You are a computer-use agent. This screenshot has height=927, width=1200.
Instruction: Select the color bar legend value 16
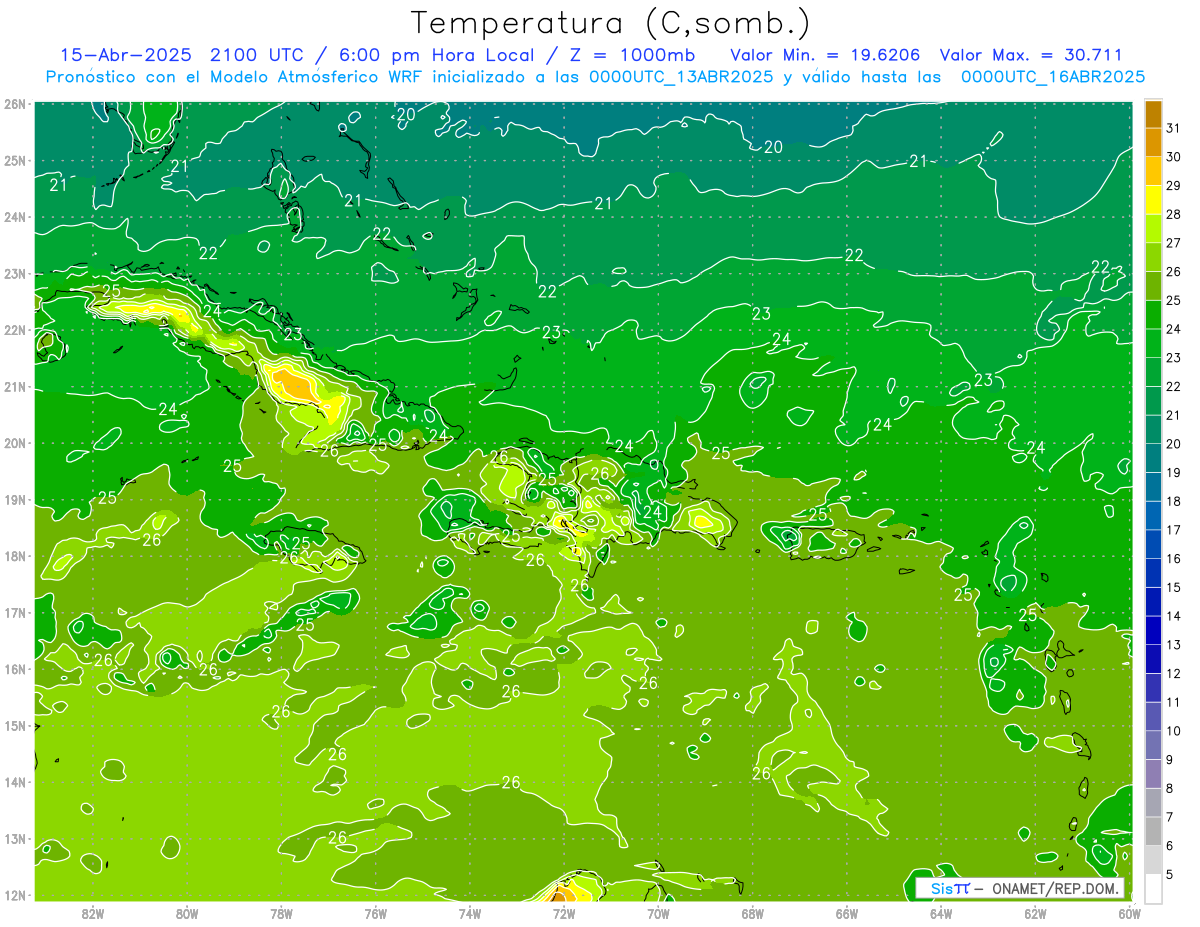point(1174,558)
